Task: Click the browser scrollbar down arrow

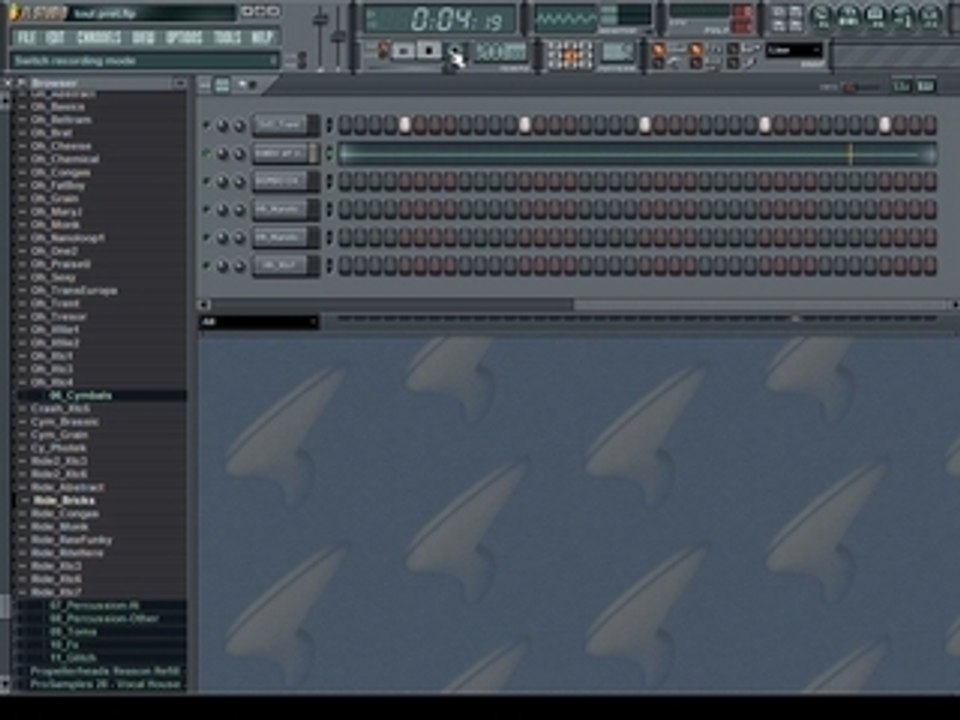Action: (5, 683)
